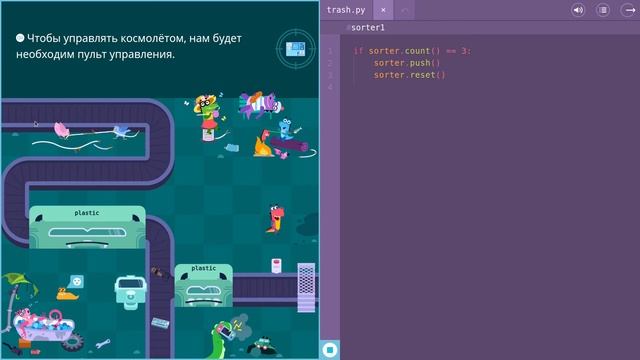This screenshot has width=640, height=360.
Task: Click the wrench on the floor
Action: (x=103, y=343)
